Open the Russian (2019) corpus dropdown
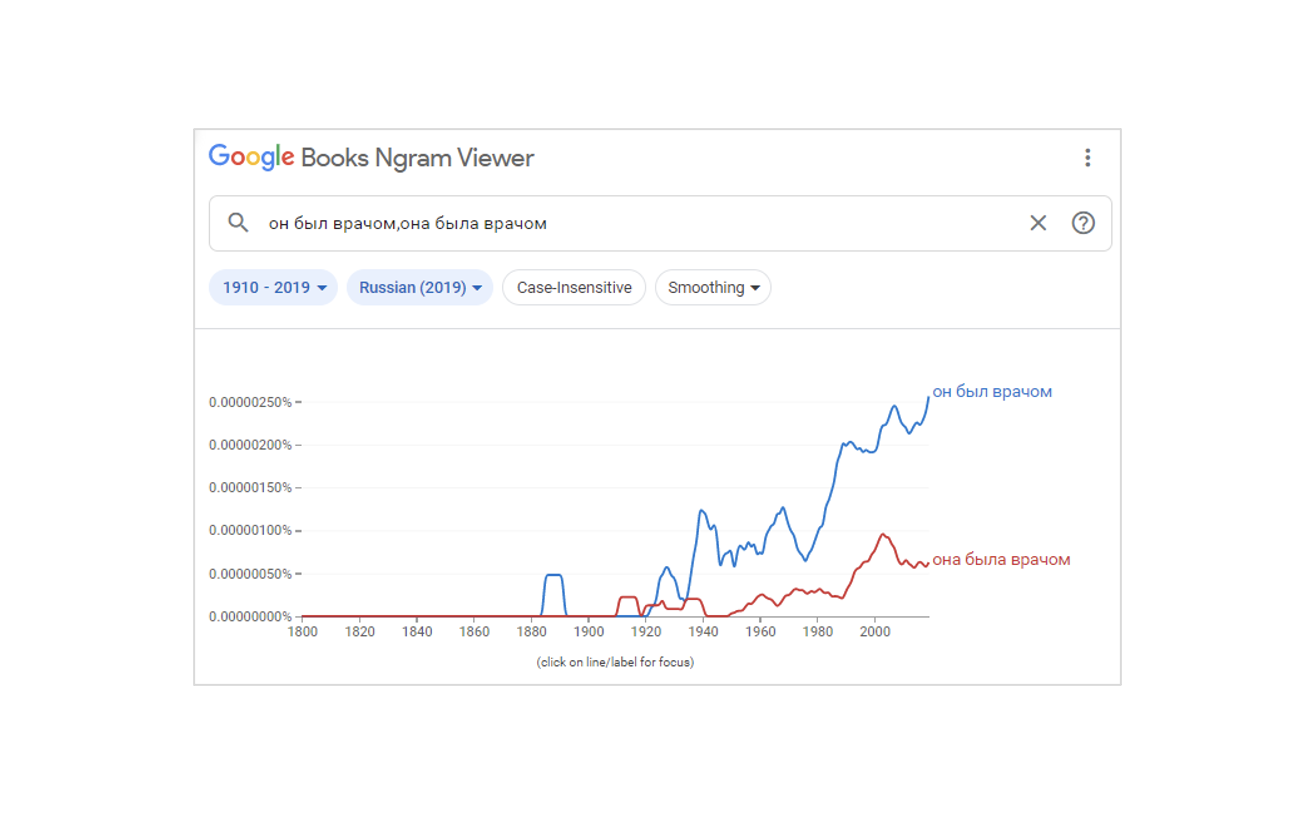 coord(420,288)
